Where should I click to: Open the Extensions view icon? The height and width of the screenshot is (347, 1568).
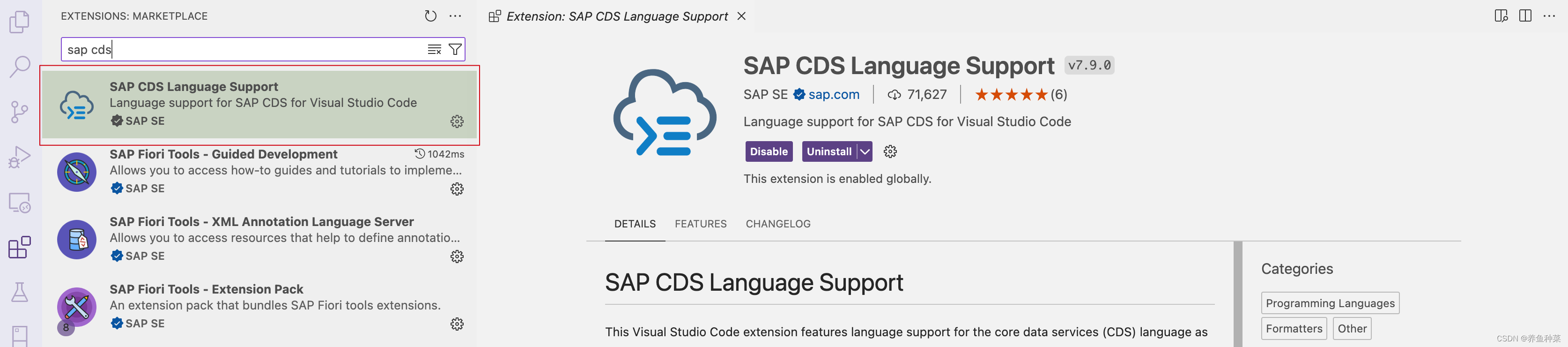tap(20, 248)
